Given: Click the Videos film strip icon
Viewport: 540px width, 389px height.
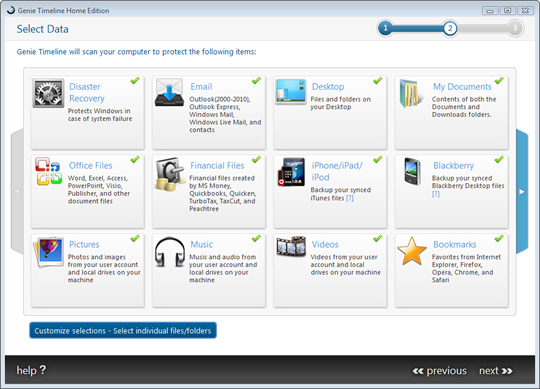Looking at the screenshot, I should click(291, 246).
